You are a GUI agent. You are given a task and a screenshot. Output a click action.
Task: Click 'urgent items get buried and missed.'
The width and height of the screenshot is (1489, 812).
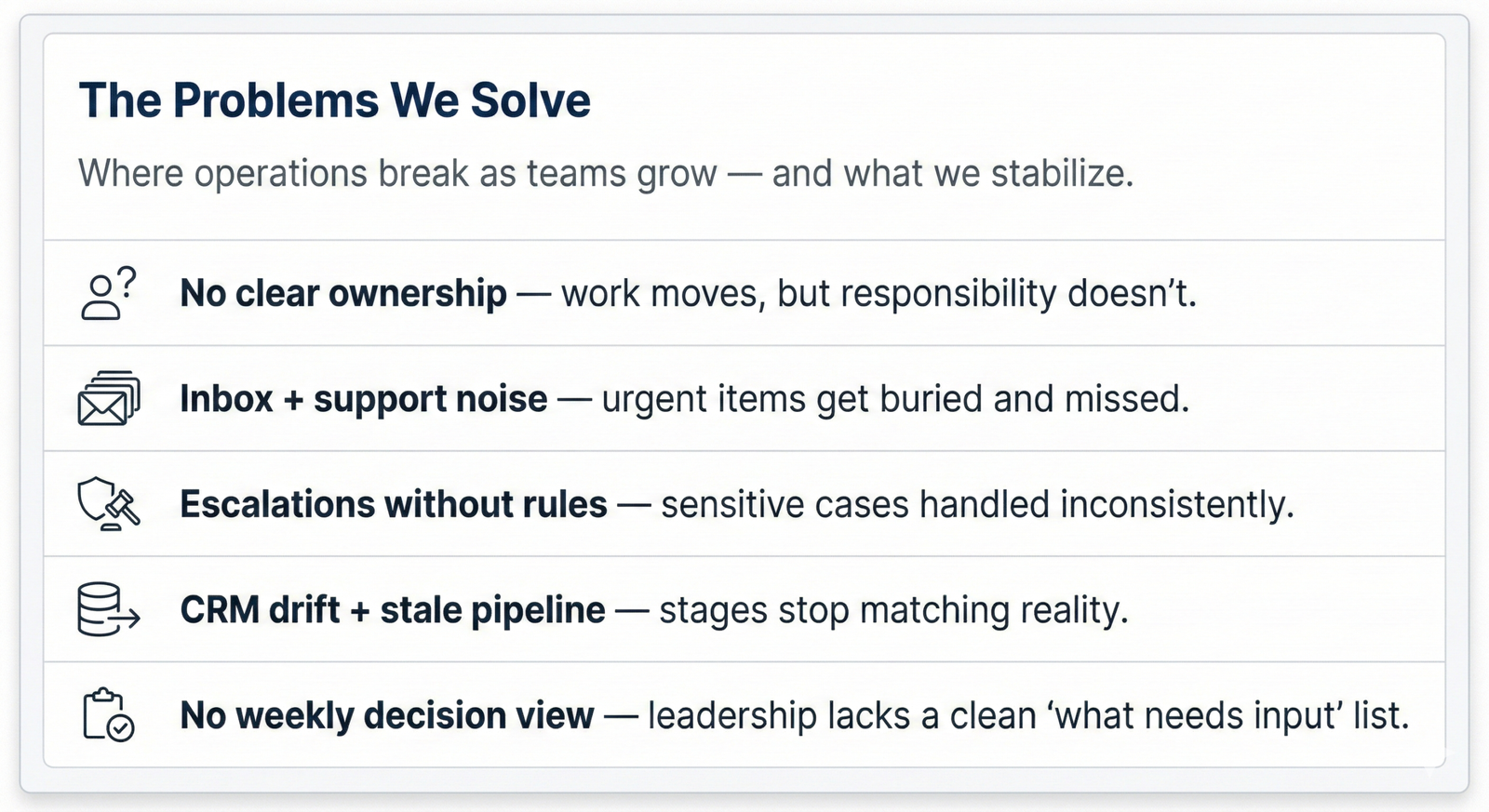coord(895,399)
